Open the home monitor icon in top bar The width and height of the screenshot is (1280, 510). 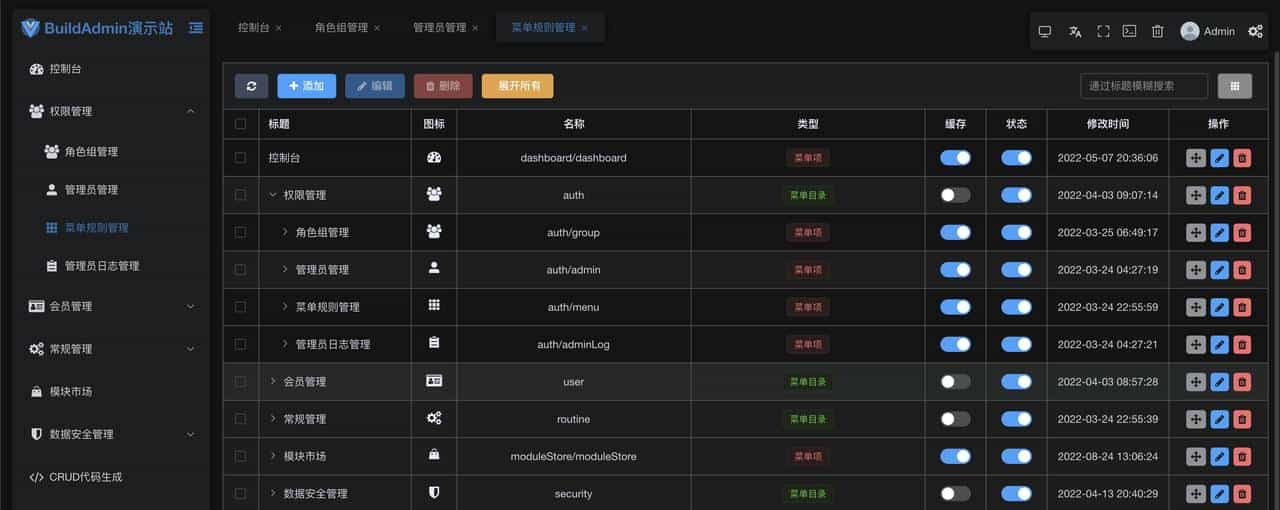click(1045, 31)
